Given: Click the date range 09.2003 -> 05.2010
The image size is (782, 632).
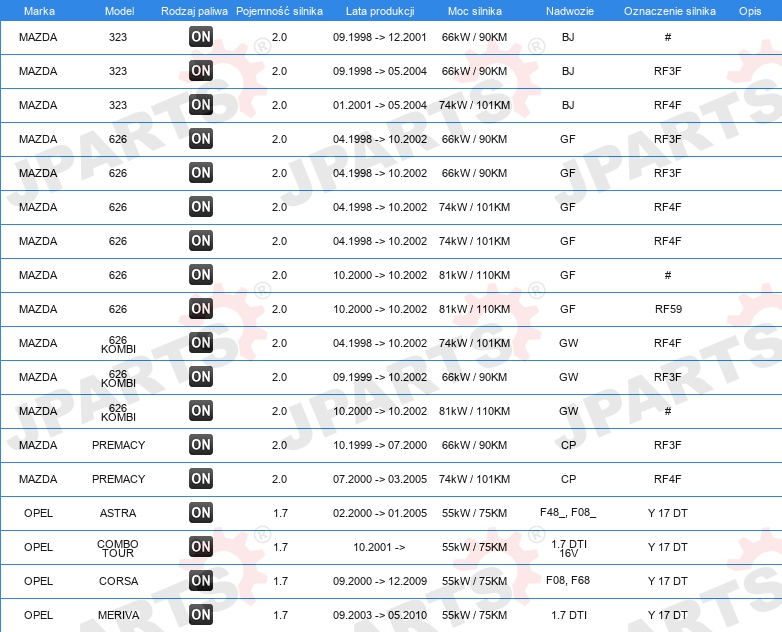Looking at the screenshot, I should pos(380,615).
